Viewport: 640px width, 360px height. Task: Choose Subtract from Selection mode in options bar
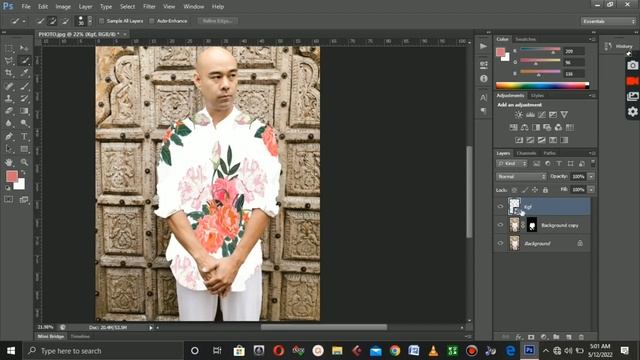pos(65,21)
